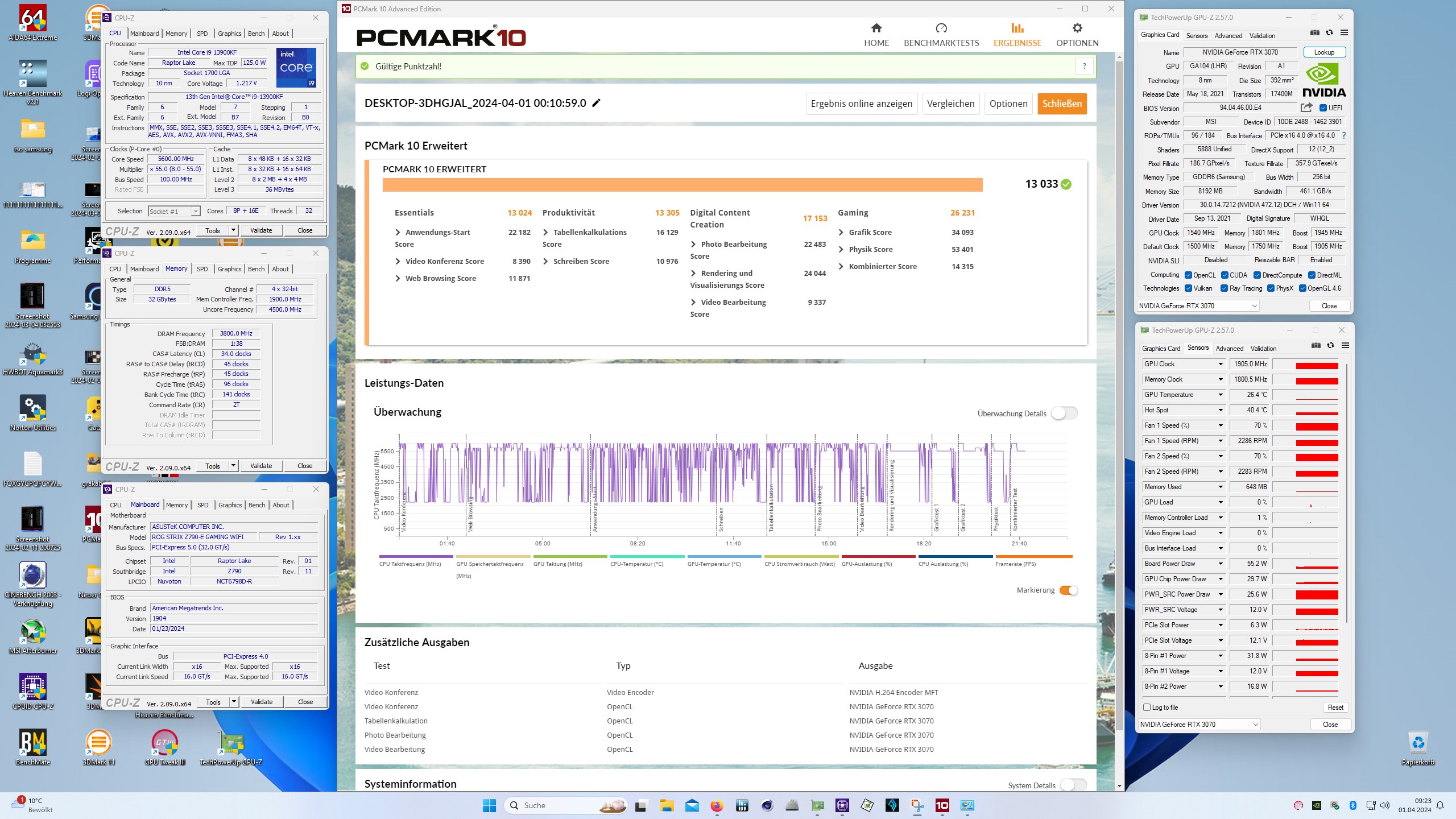Click Bus Interface question mark in GPU-Z
This screenshot has height=819, width=1456.
click(1344, 135)
